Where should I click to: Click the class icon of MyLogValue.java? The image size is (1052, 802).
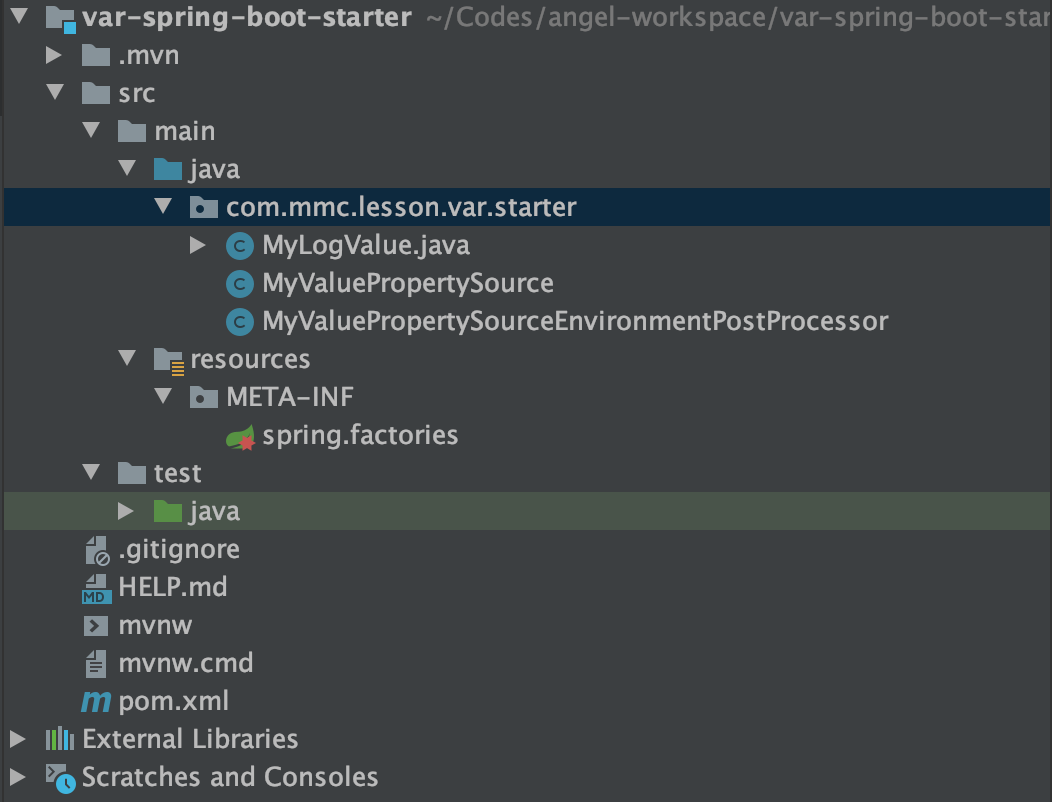pyautogui.click(x=240, y=246)
